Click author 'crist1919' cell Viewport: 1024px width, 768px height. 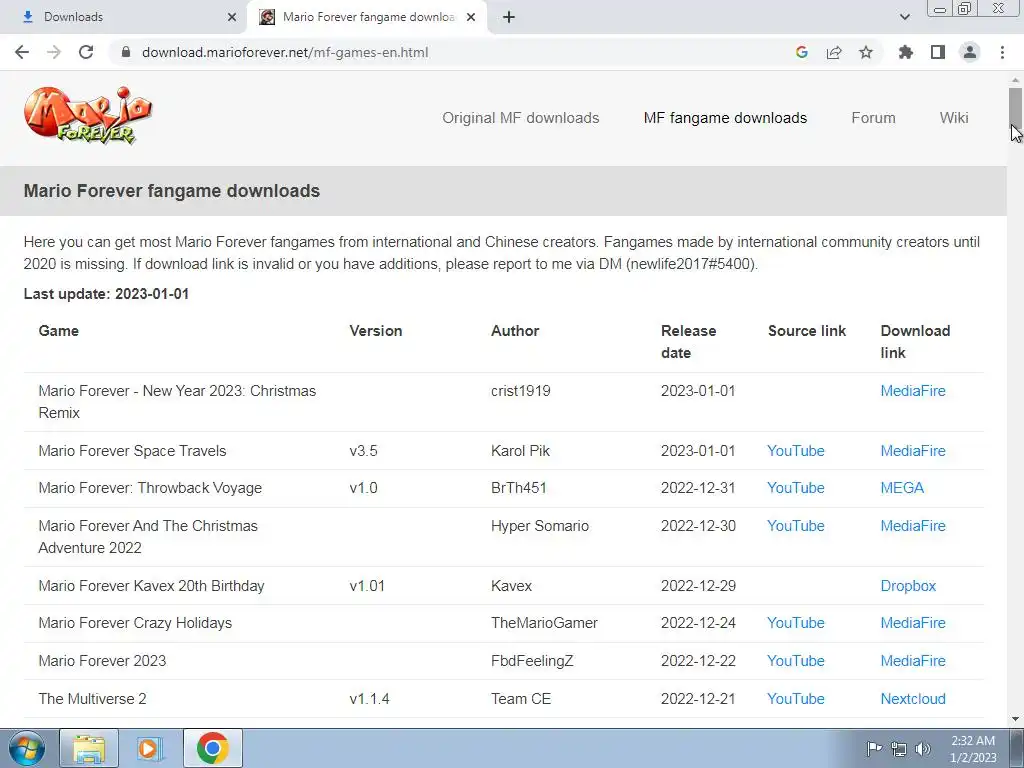click(x=520, y=391)
